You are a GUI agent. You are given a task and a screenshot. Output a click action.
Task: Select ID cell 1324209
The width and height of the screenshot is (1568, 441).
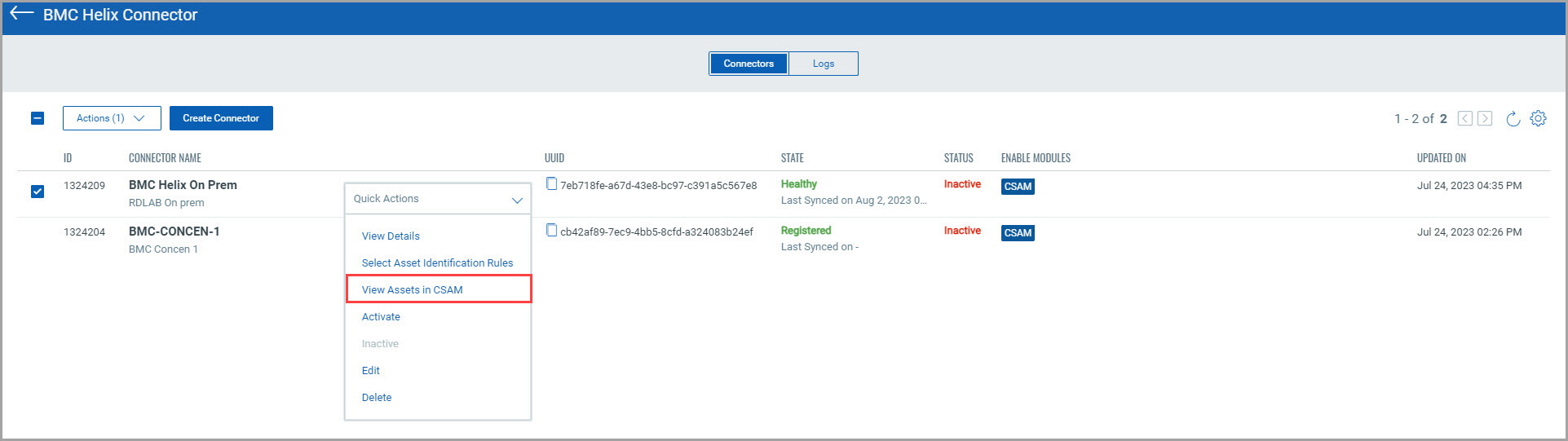click(84, 185)
